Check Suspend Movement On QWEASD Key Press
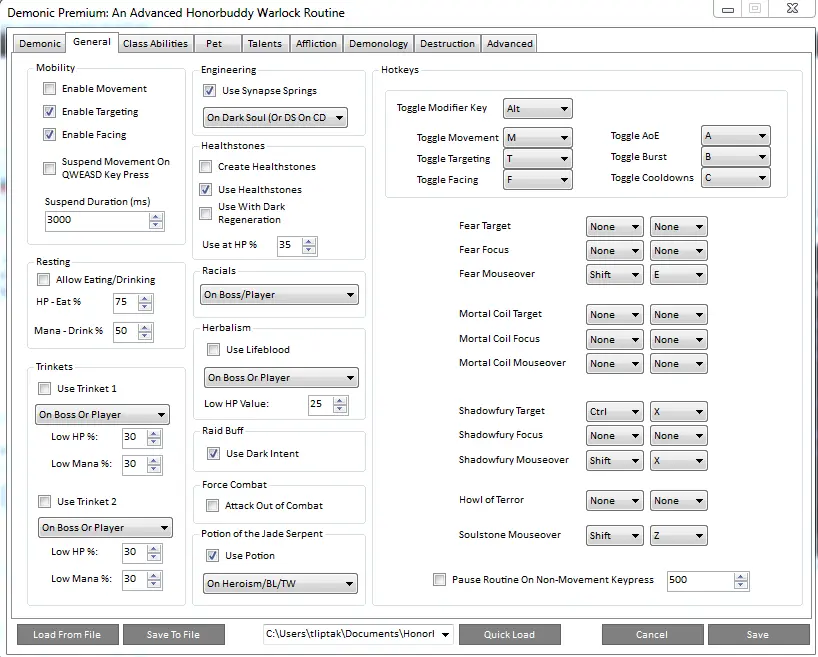 click(50, 168)
